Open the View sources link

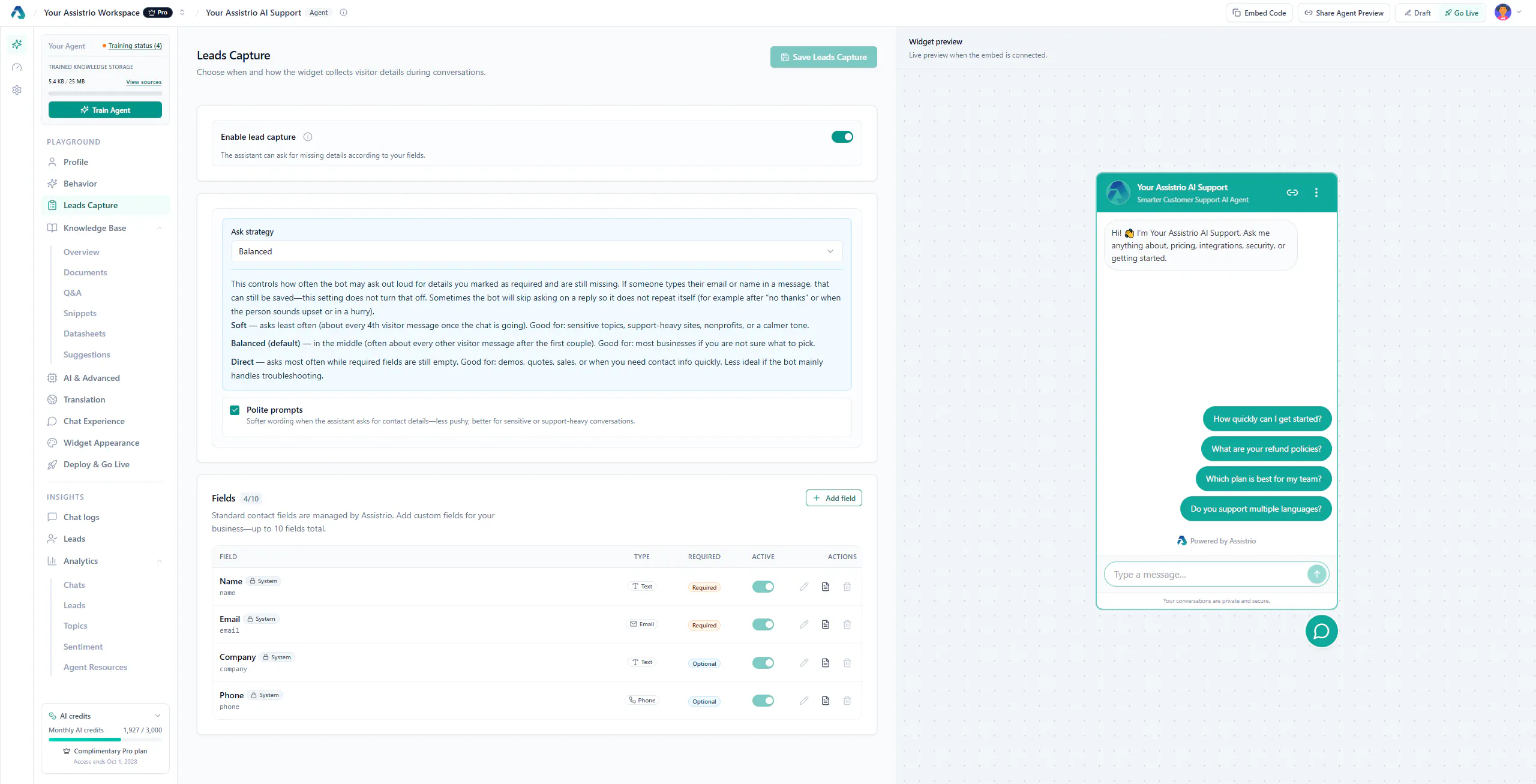click(x=144, y=82)
